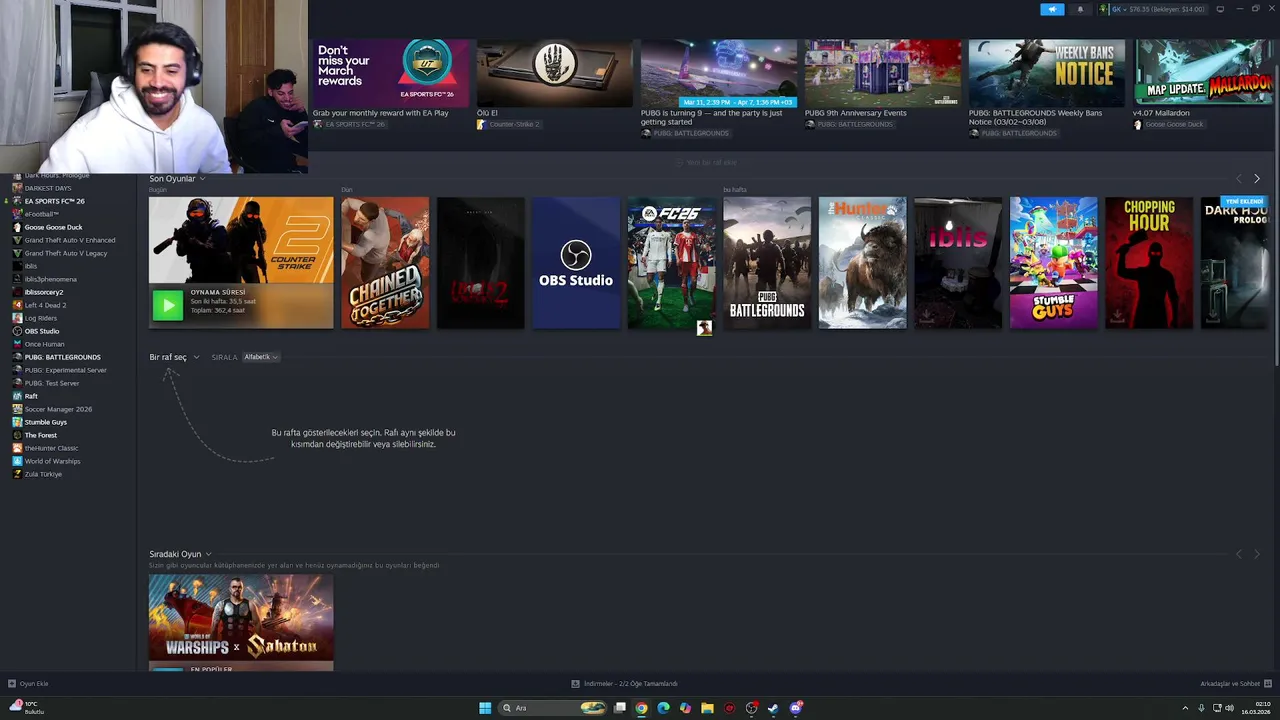
Task: Click the Big Picture mode monitor icon
Action: click(x=1220, y=9)
